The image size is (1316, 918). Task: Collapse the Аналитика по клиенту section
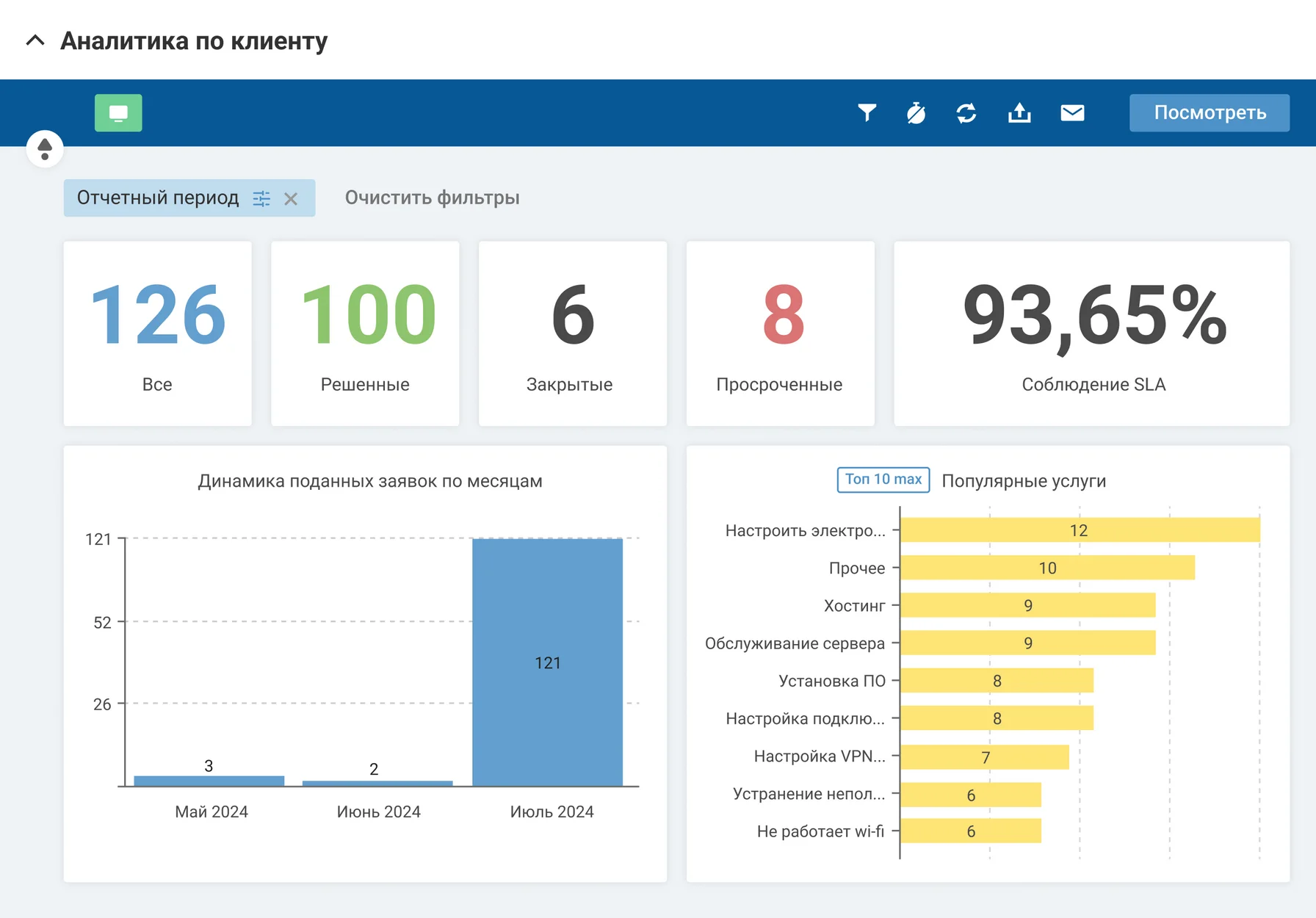click(35, 40)
